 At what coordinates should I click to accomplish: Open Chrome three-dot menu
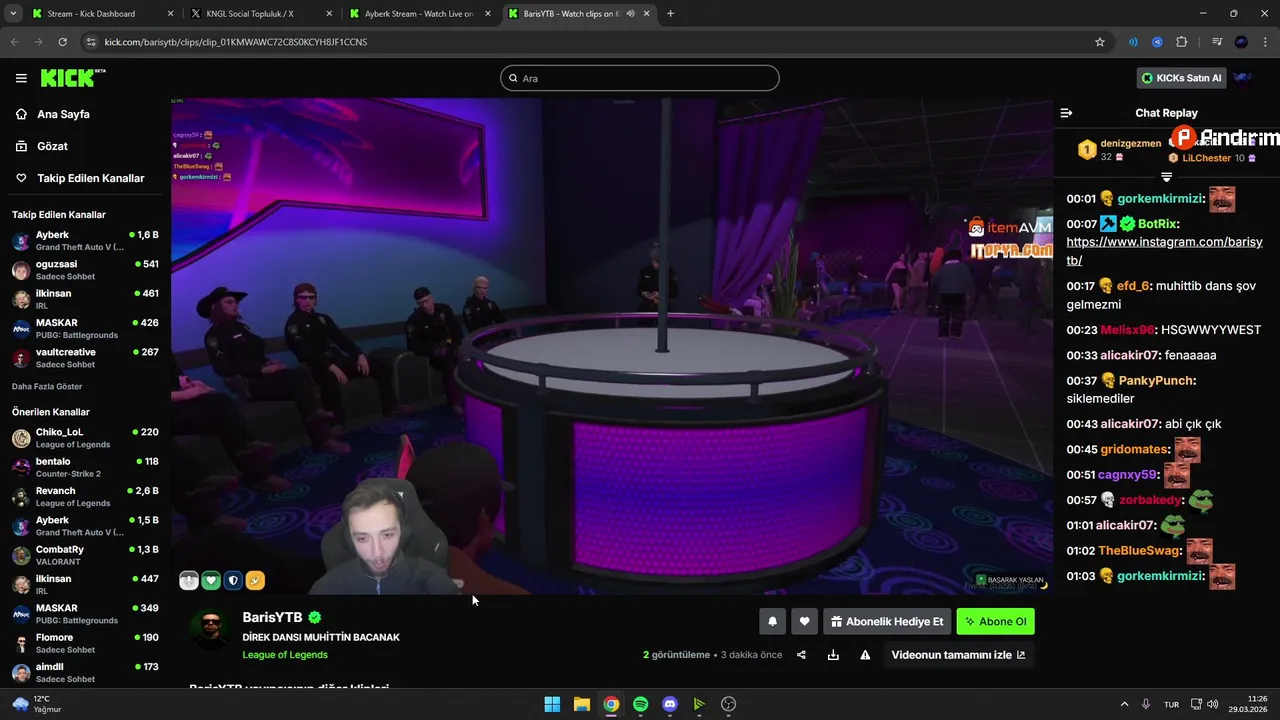point(1265,42)
